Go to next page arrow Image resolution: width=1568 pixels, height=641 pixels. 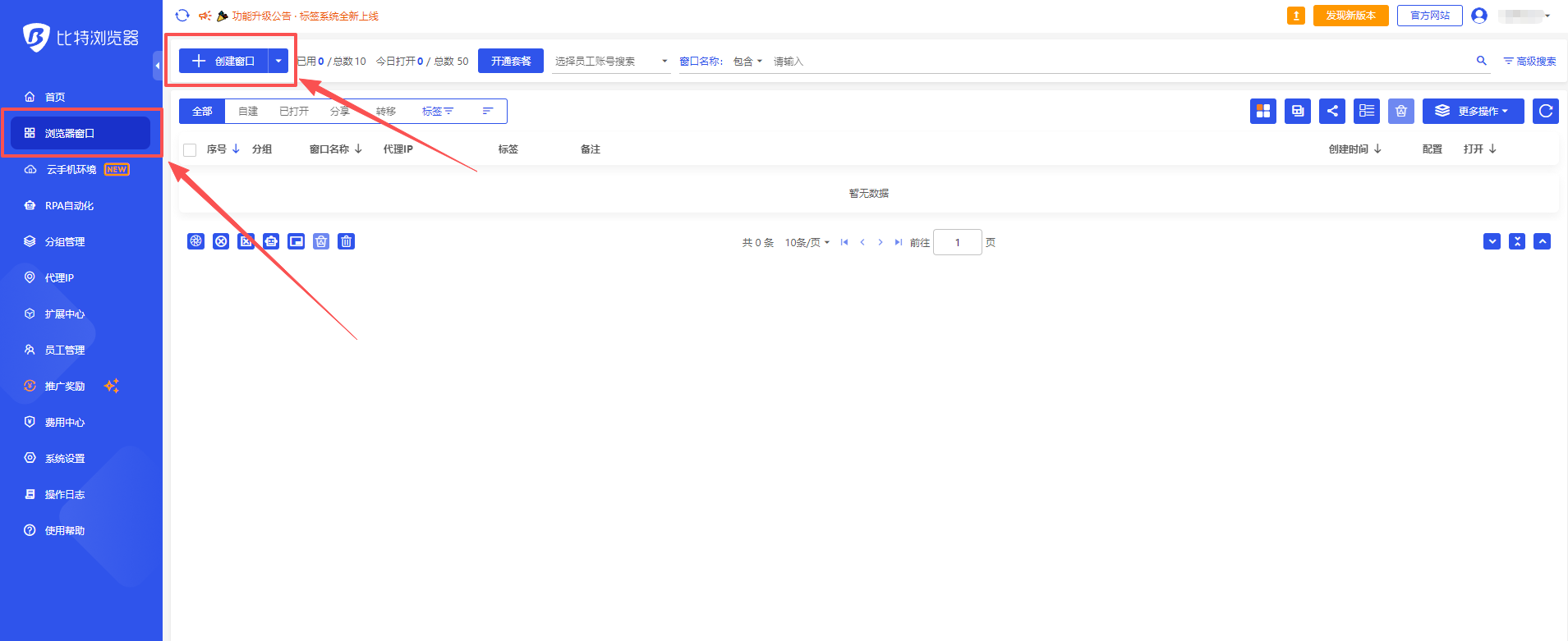click(x=881, y=242)
